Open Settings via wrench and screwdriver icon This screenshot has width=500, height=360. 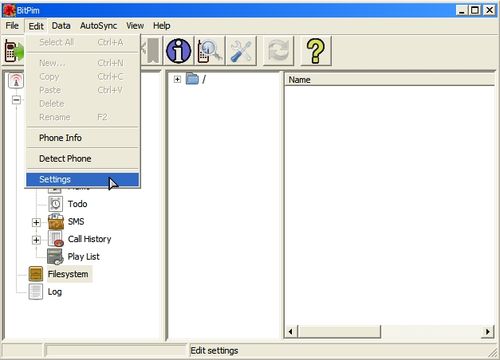pos(241,51)
